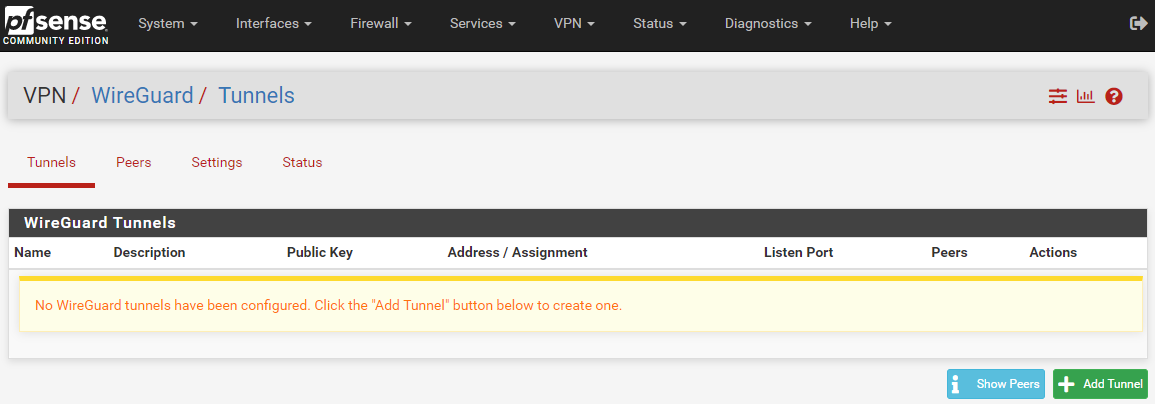Click the logout icon in the navbar
Image resolution: width=1155 pixels, height=404 pixels.
[1138, 24]
